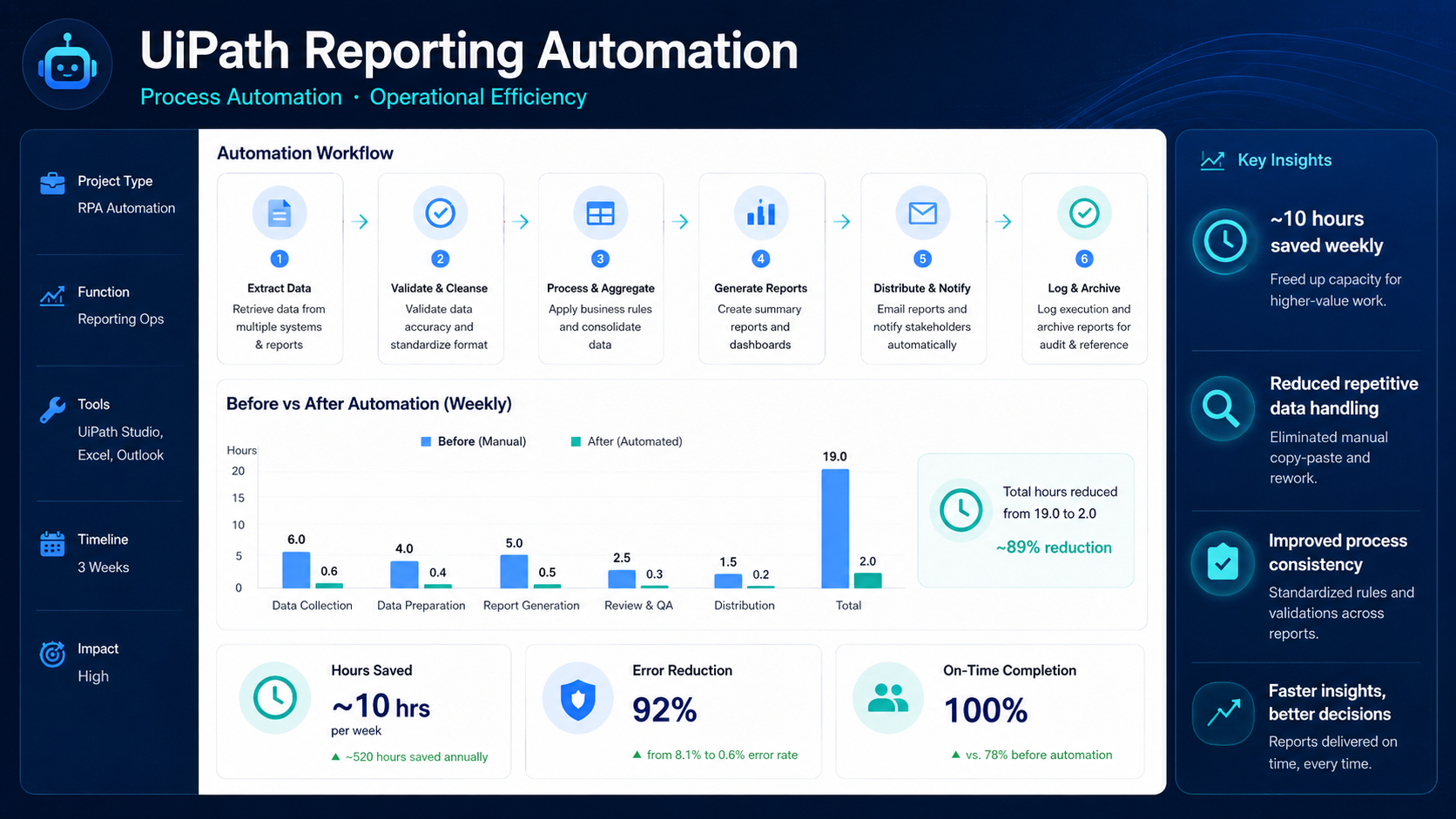
Task: Click the Review & QA axis label
Action: (638, 606)
